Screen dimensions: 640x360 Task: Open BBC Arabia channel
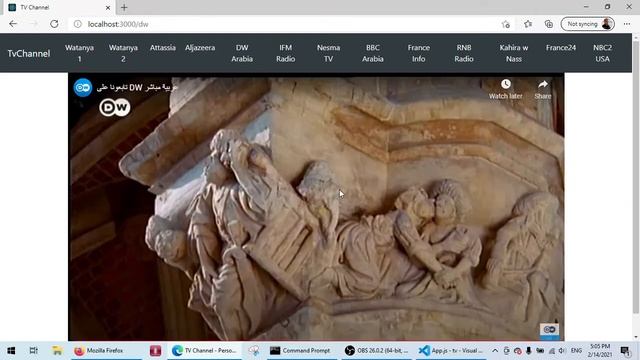pos(373,53)
